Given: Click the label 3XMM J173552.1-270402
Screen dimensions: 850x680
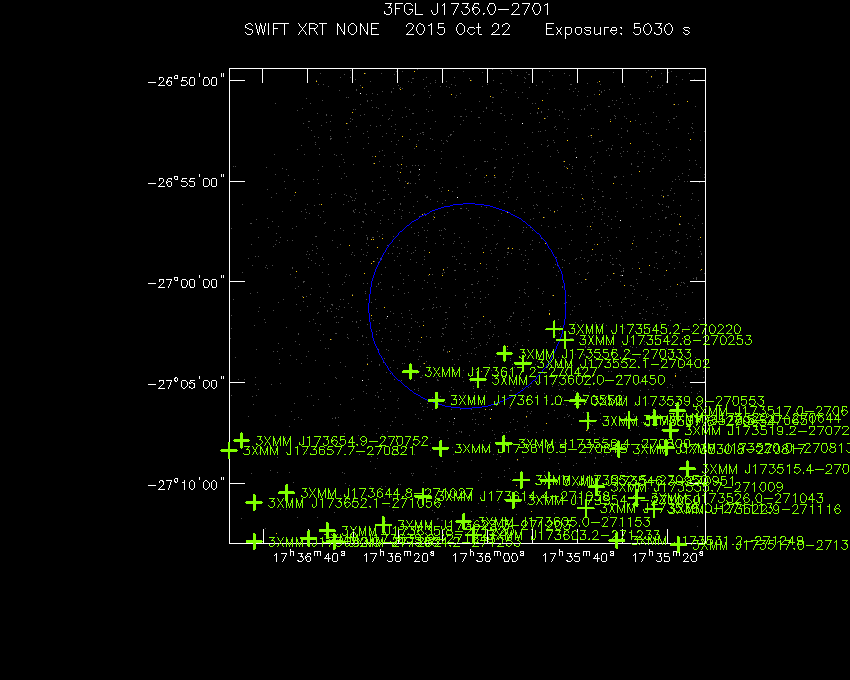Looking at the screenshot, I should (623, 364).
